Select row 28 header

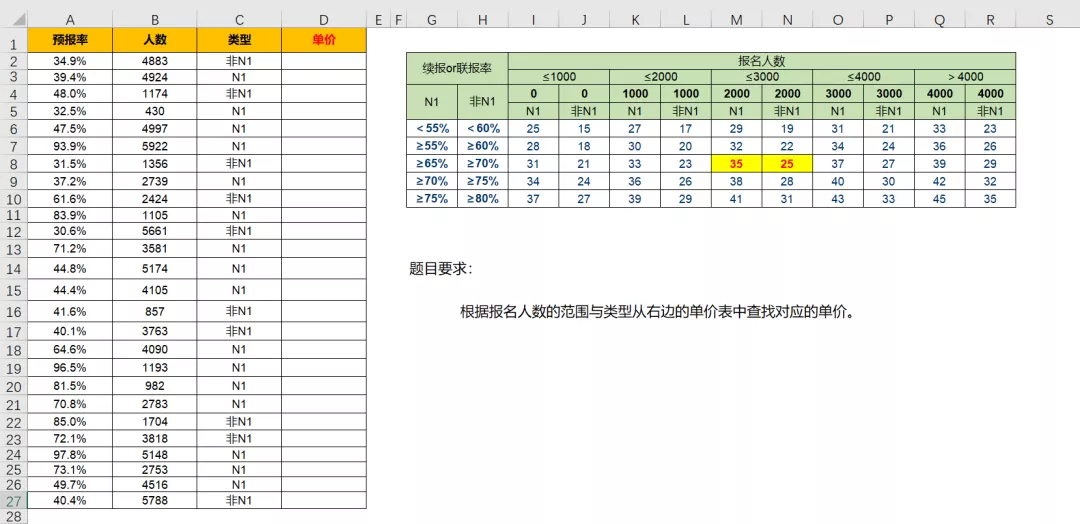13,516
